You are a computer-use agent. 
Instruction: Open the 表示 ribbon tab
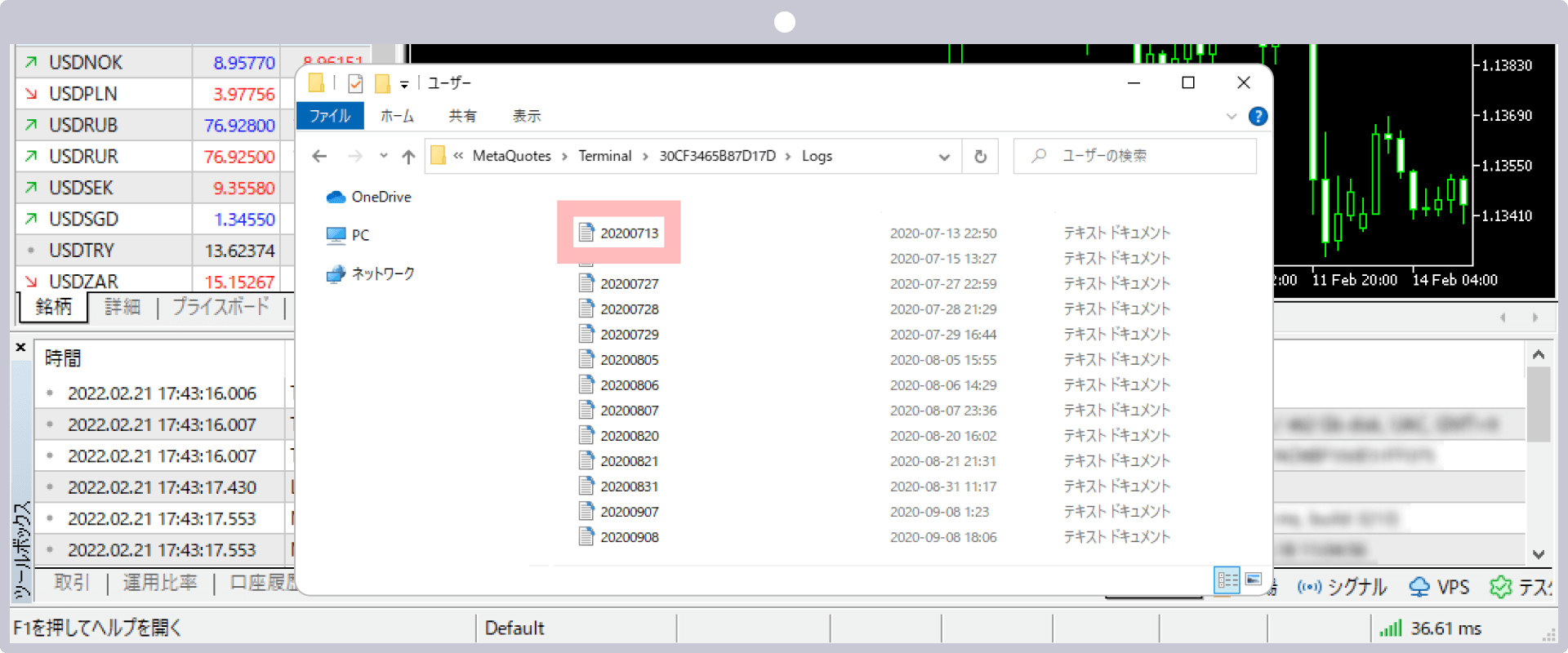(x=527, y=116)
